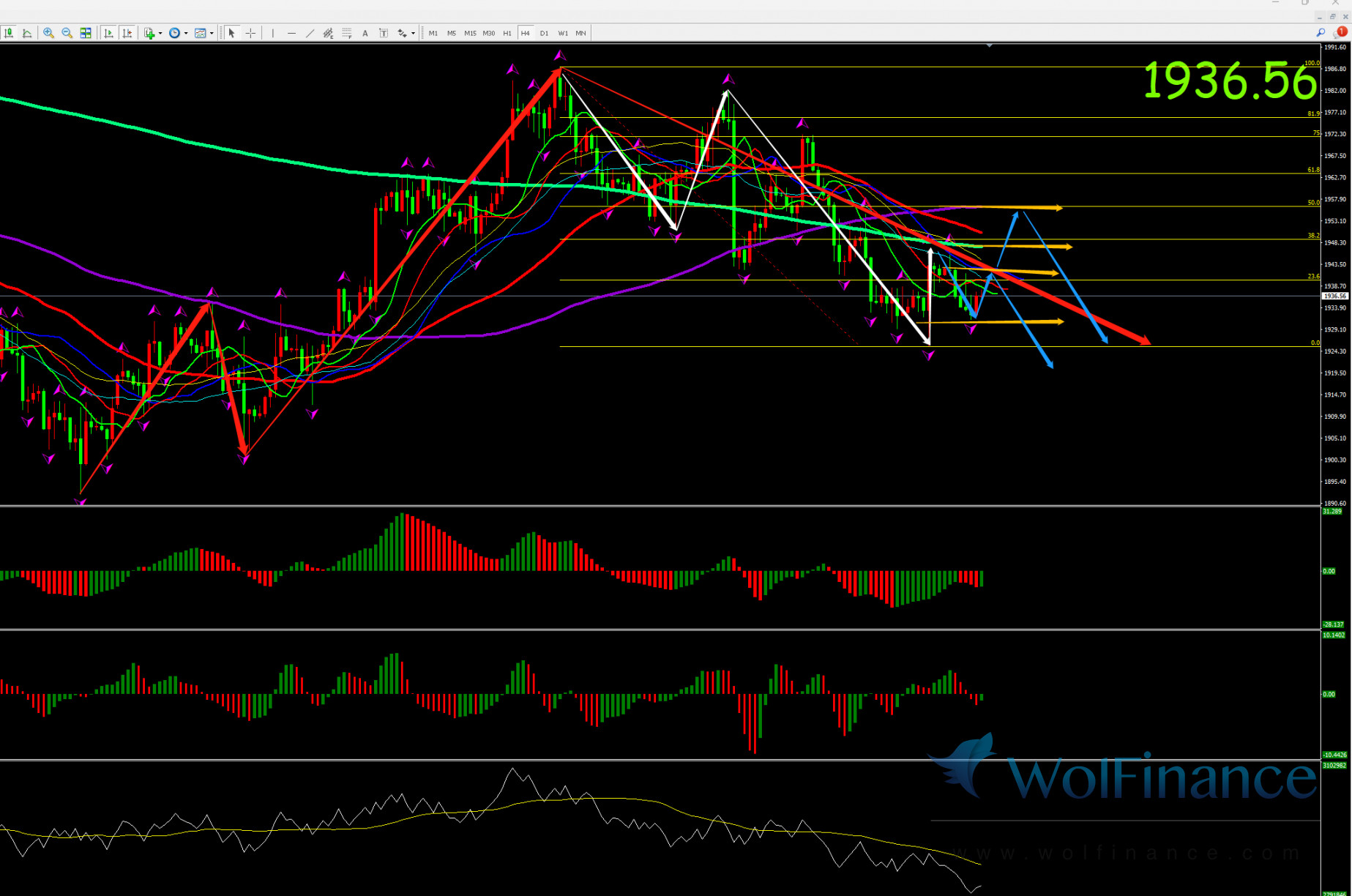This screenshot has width=1352, height=896.
Task: Activate the Crosshair tool
Action: [x=250, y=33]
